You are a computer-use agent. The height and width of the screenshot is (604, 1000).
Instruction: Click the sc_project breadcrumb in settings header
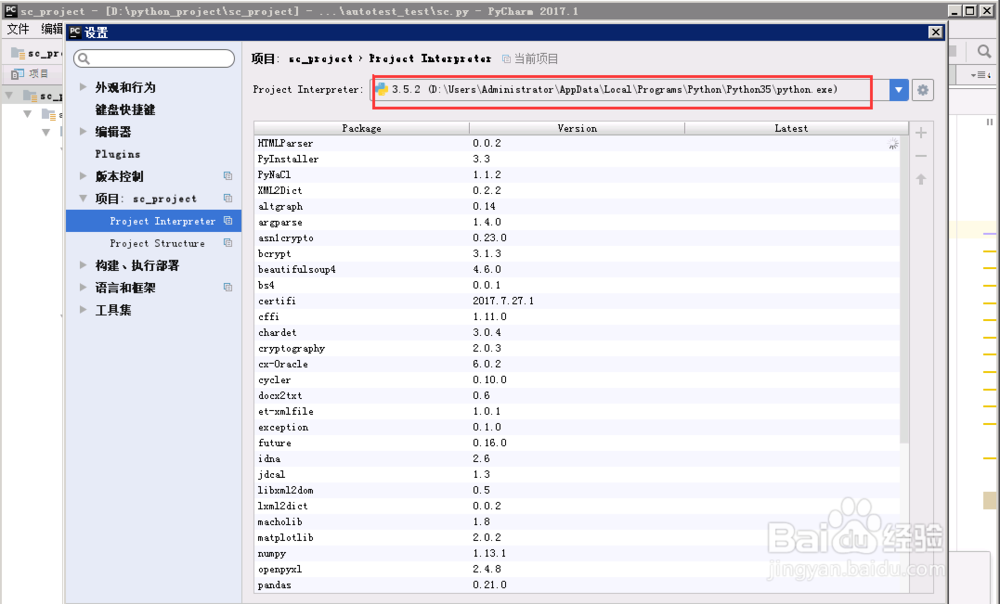tap(320, 59)
